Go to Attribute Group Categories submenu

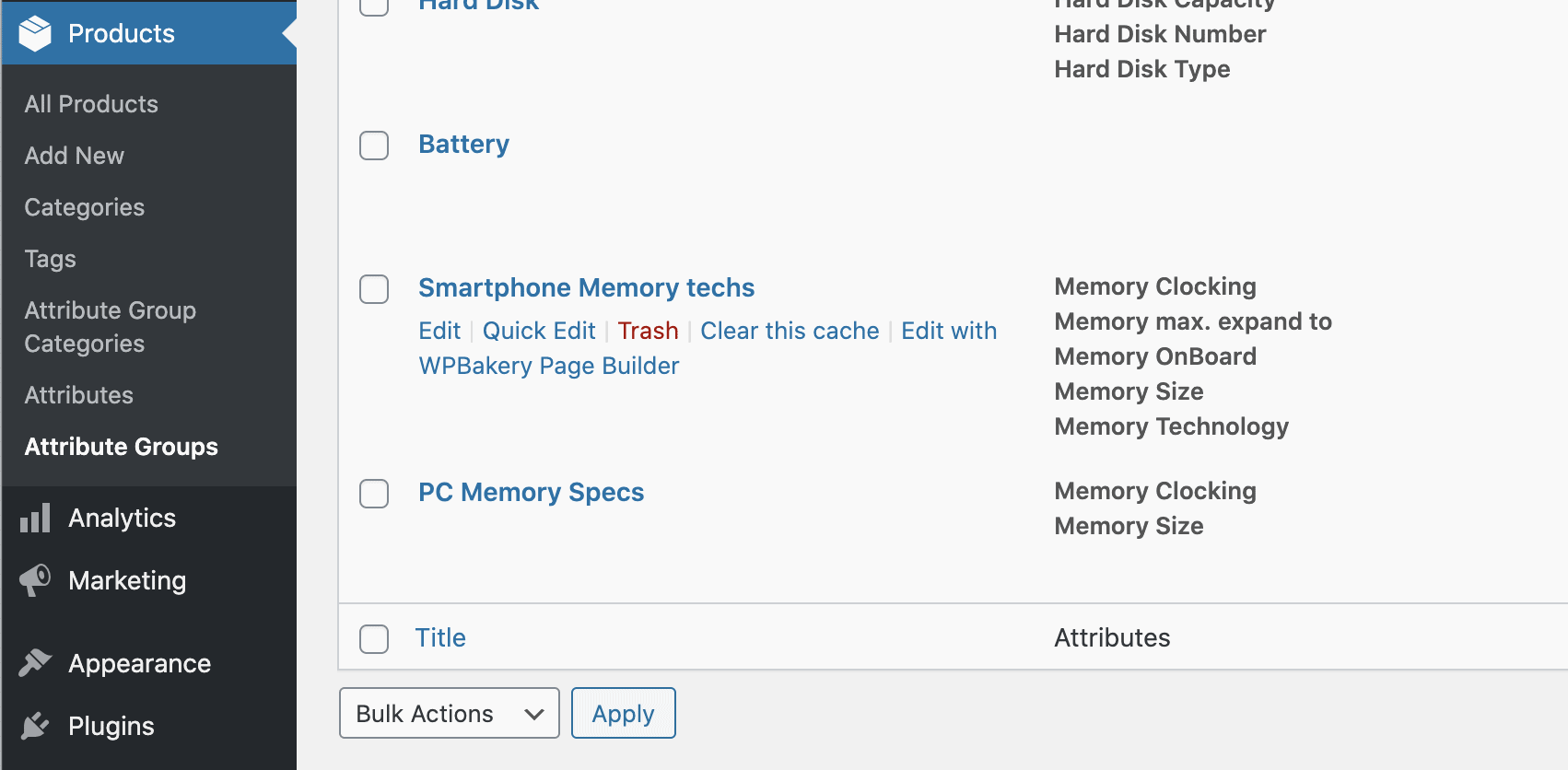coord(110,327)
